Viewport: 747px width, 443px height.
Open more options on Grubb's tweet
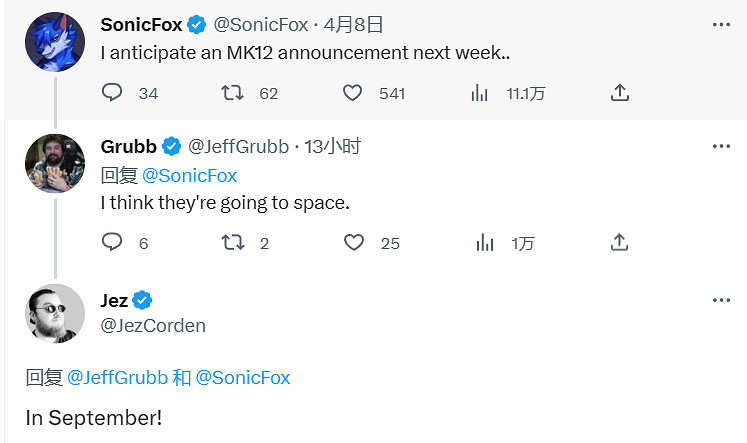721,146
